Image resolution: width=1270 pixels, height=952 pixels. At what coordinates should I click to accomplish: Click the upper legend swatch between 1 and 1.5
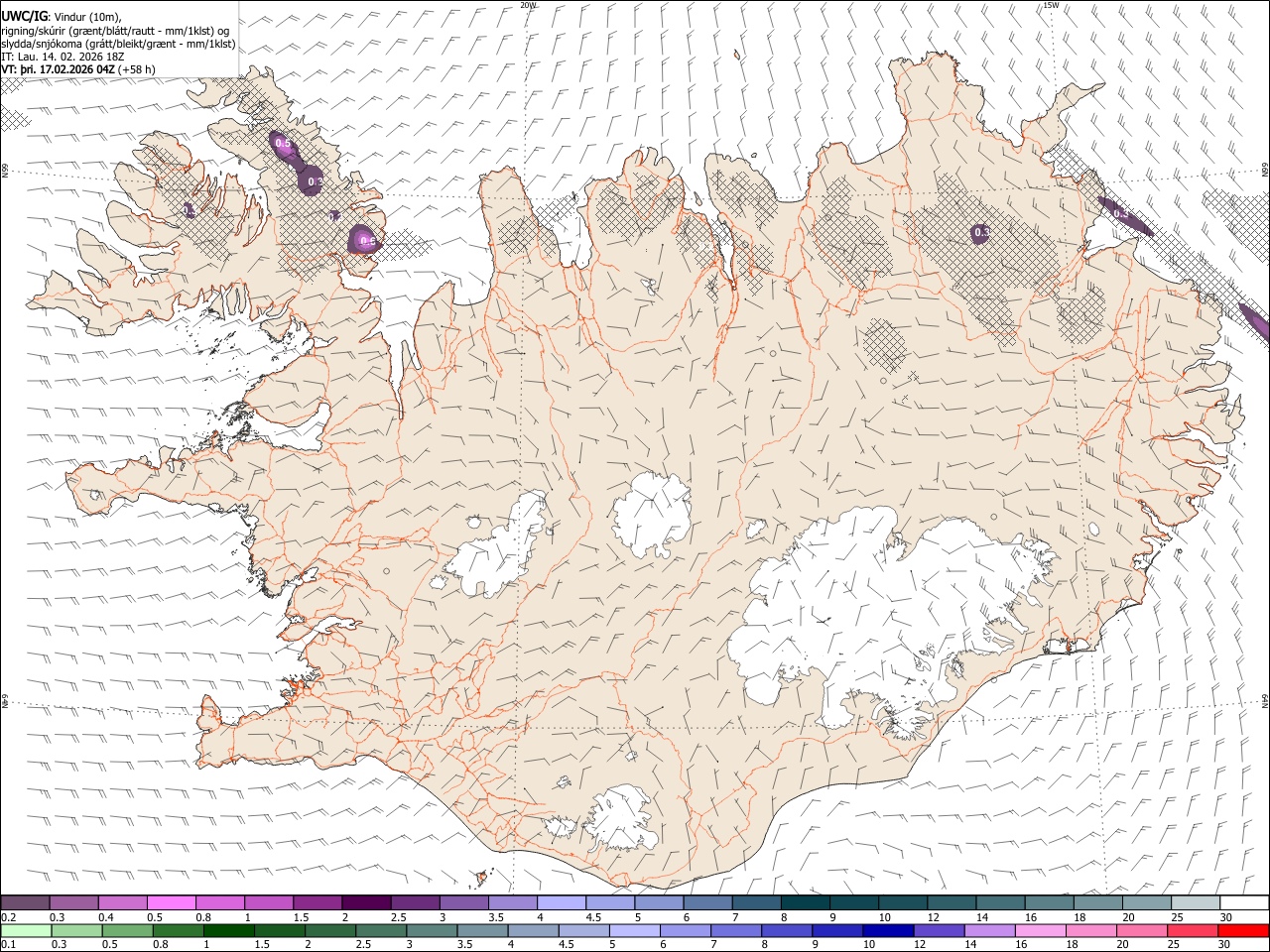click(269, 902)
